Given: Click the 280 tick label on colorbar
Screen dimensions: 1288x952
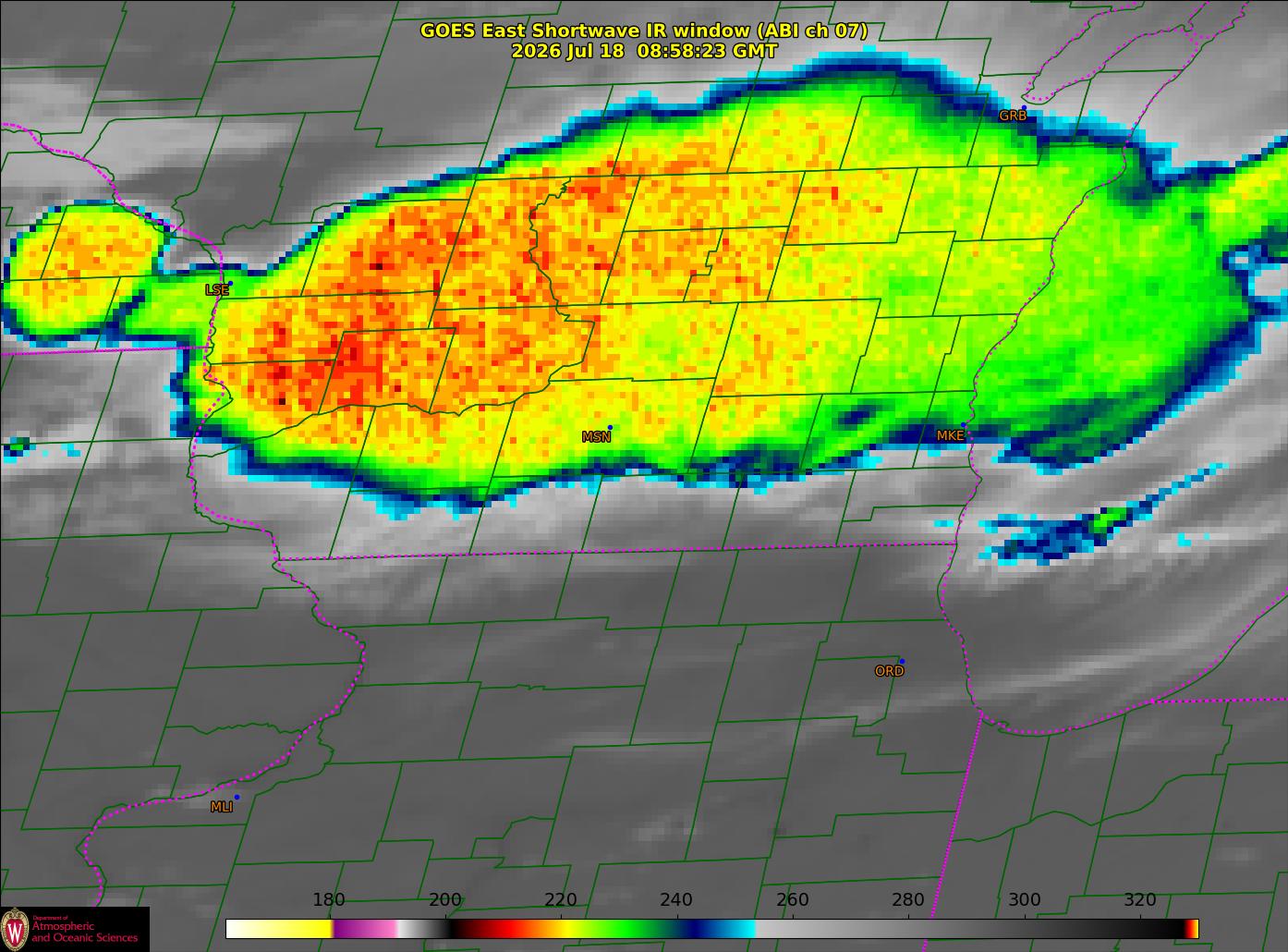Looking at the screenshot, I should (908, 899).
